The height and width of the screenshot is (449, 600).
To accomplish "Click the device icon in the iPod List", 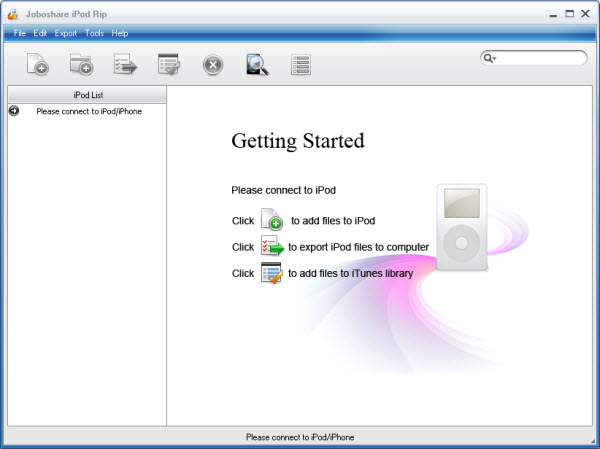I will tap(14, 111).
